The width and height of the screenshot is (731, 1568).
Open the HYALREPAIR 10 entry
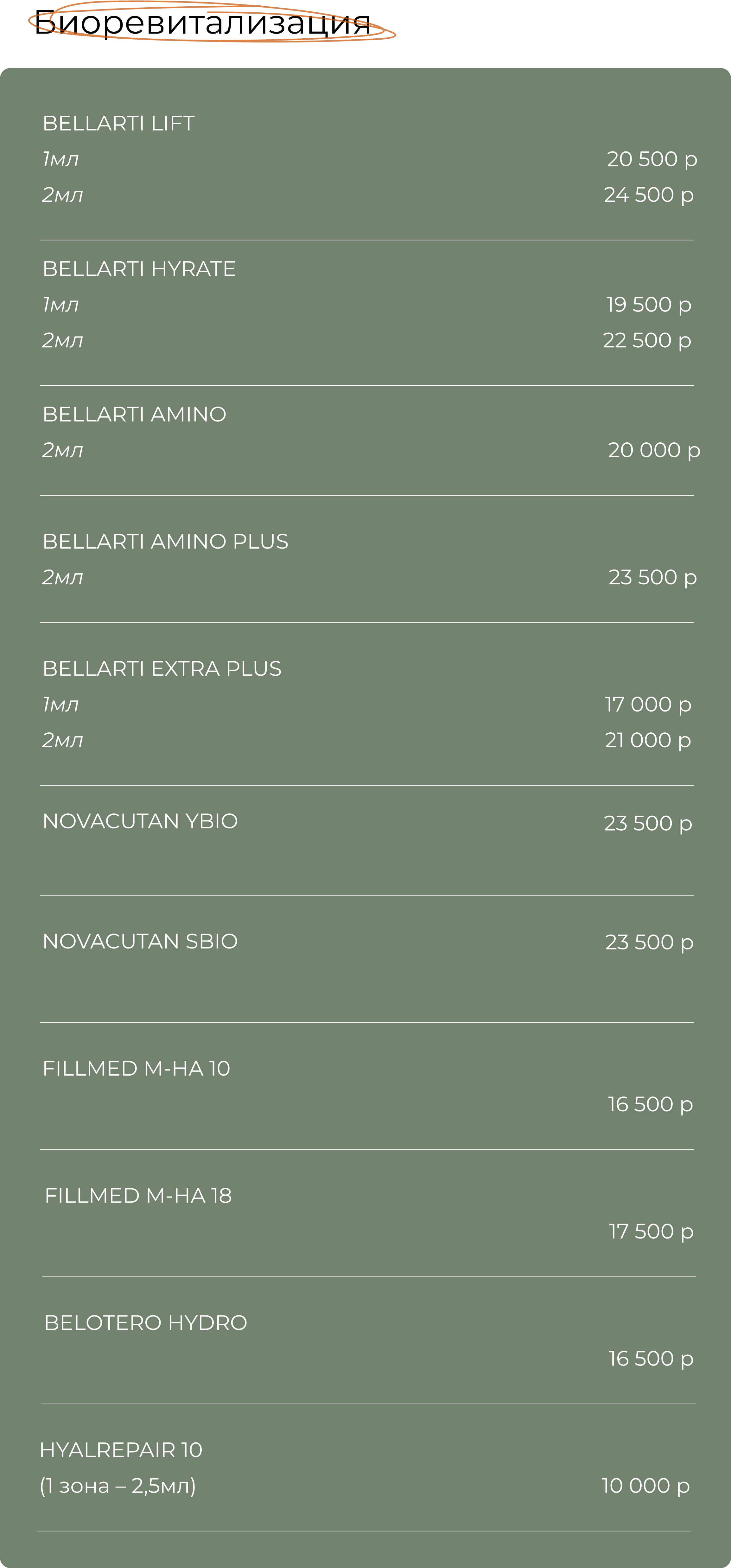point(121,1450)
